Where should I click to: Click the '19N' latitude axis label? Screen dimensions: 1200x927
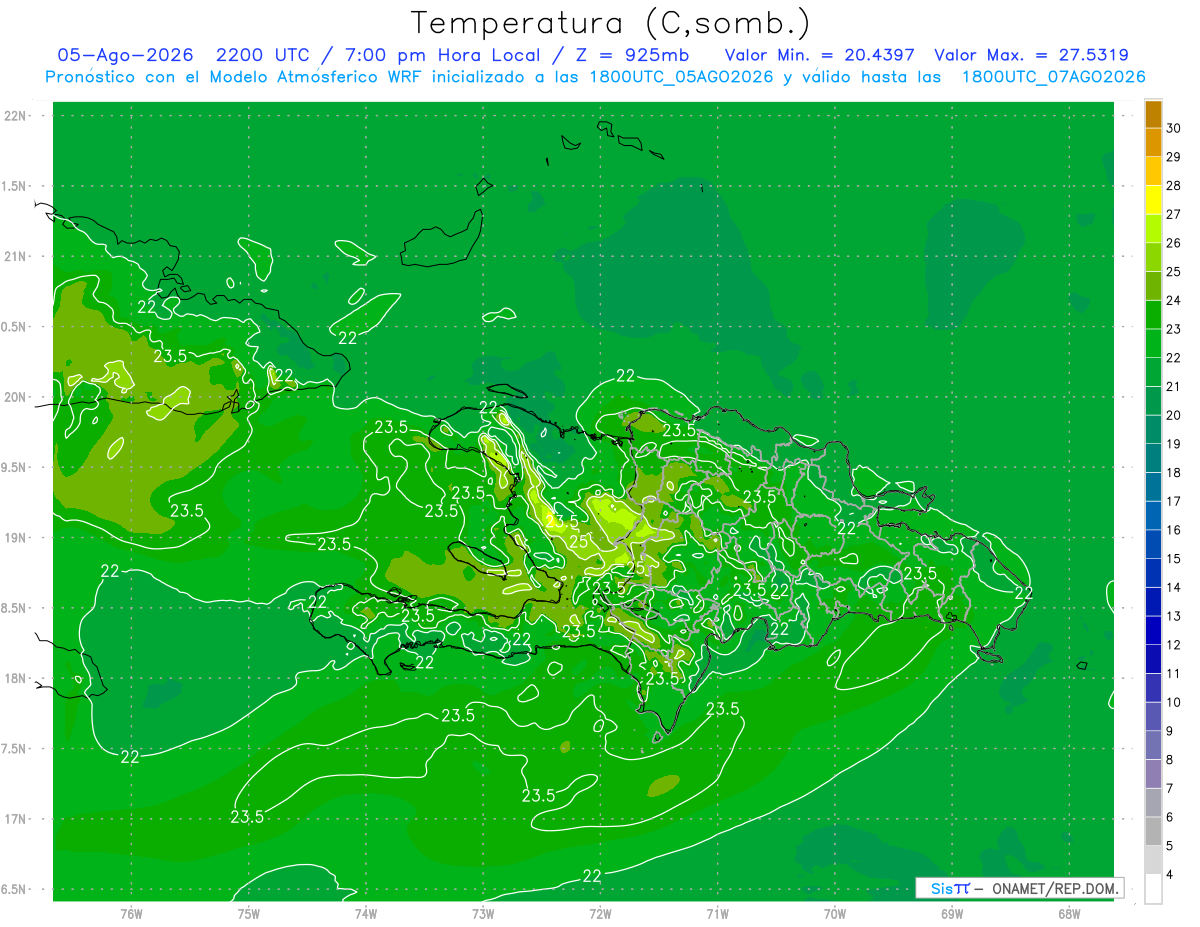coord(15,537)
